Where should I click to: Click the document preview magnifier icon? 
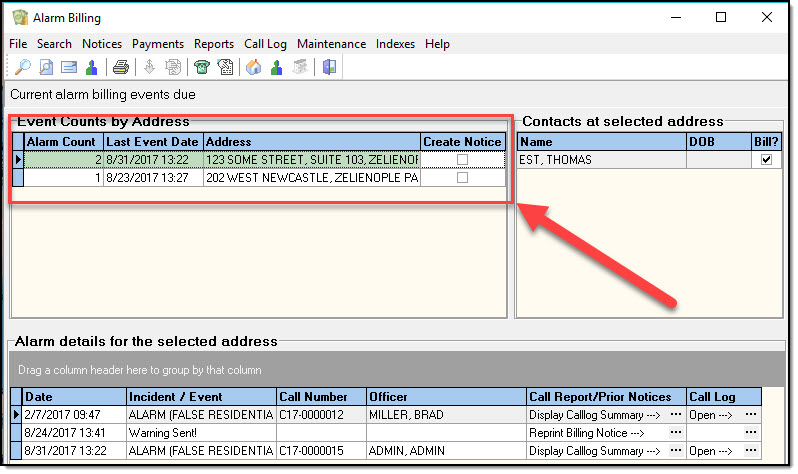pyautogui.click(x=46, y=67)
